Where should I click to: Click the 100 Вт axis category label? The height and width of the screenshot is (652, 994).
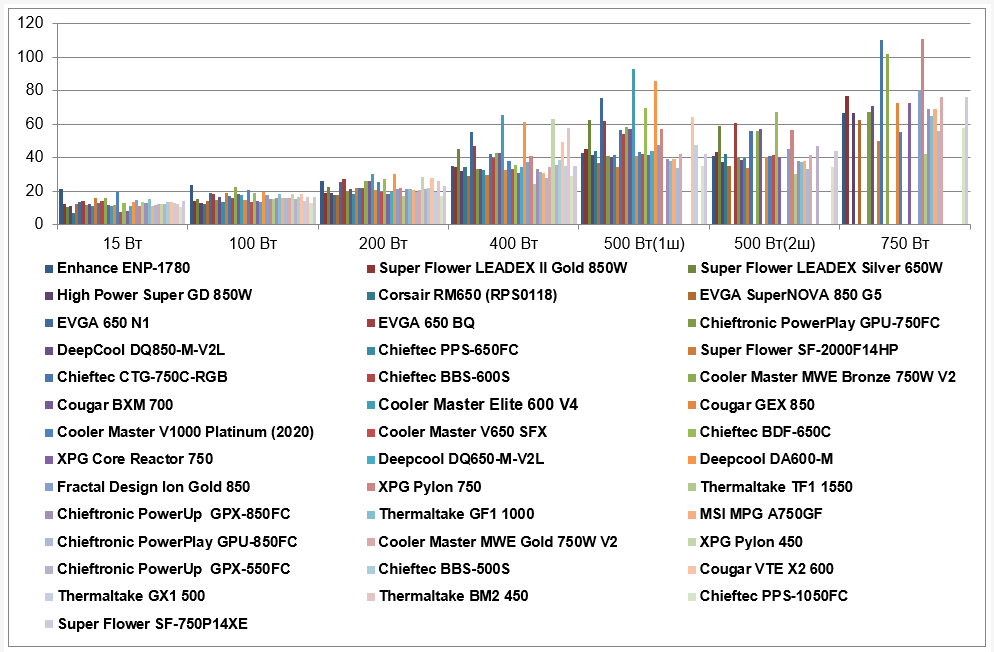(253, 243)
